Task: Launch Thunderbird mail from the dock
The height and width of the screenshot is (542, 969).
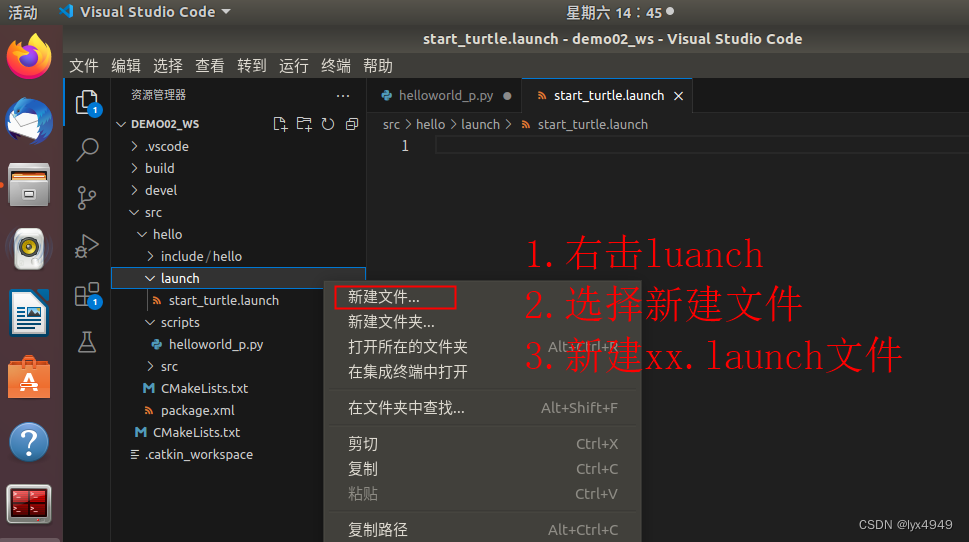Action: click(28, 121)
